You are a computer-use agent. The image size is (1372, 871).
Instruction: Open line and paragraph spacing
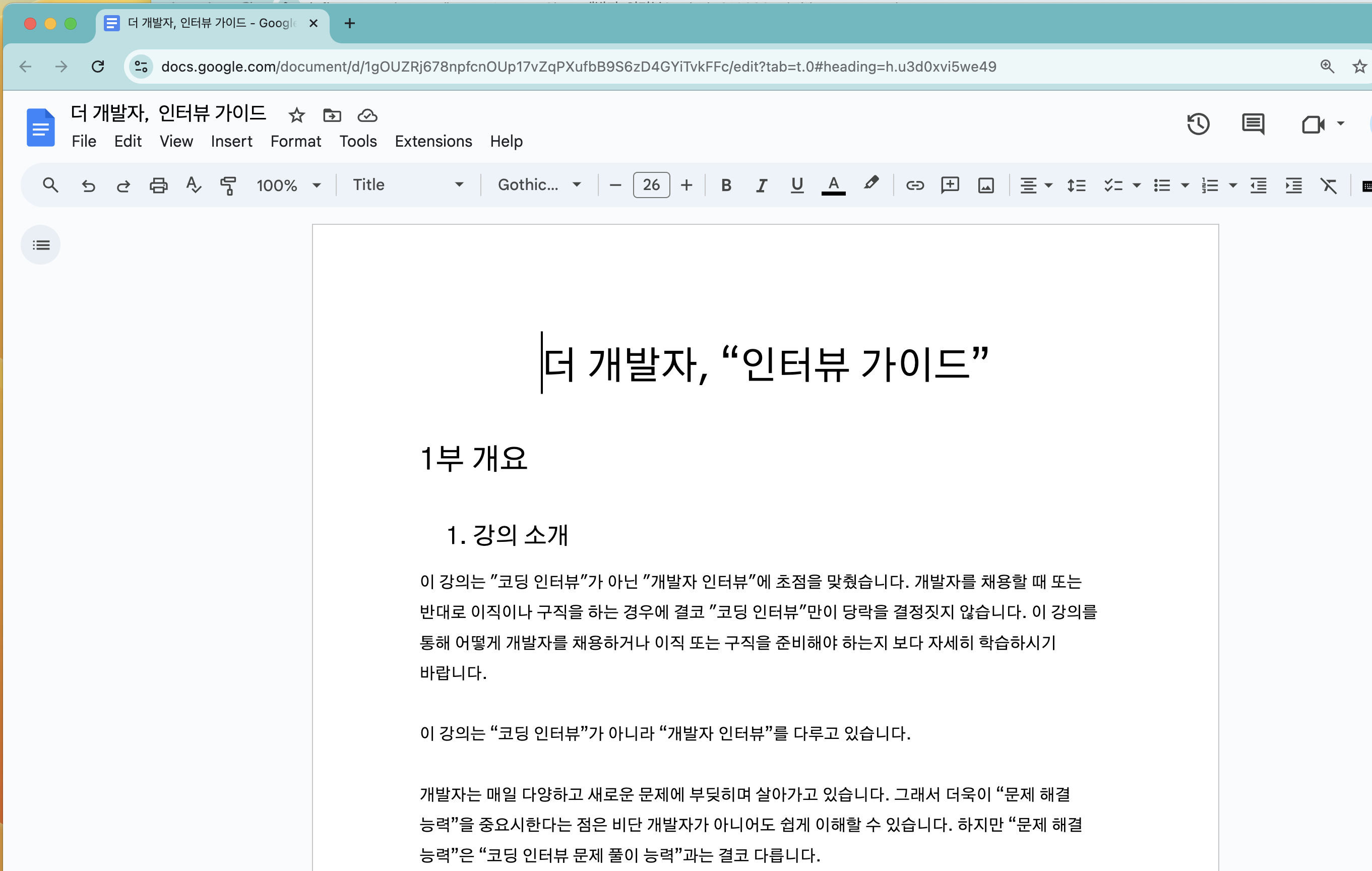point(1076,185)
